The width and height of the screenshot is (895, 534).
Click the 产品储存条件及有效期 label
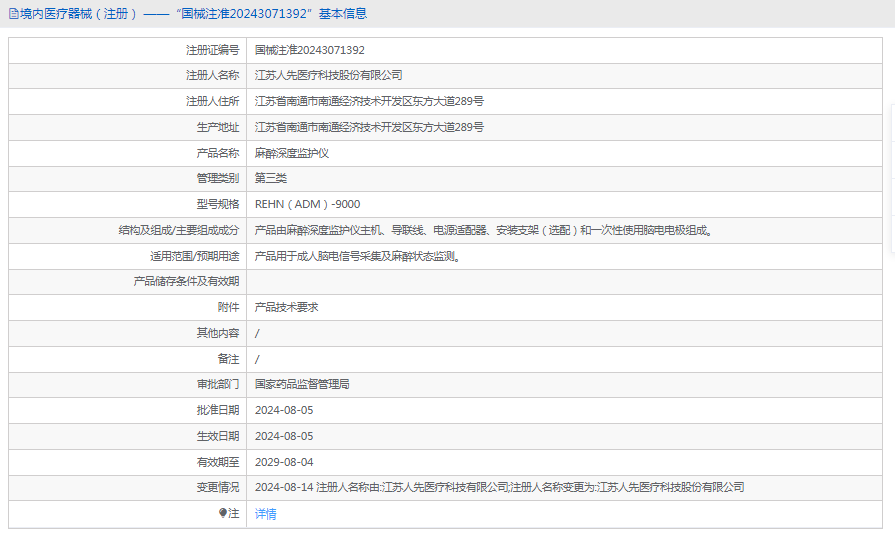[186, 282]
